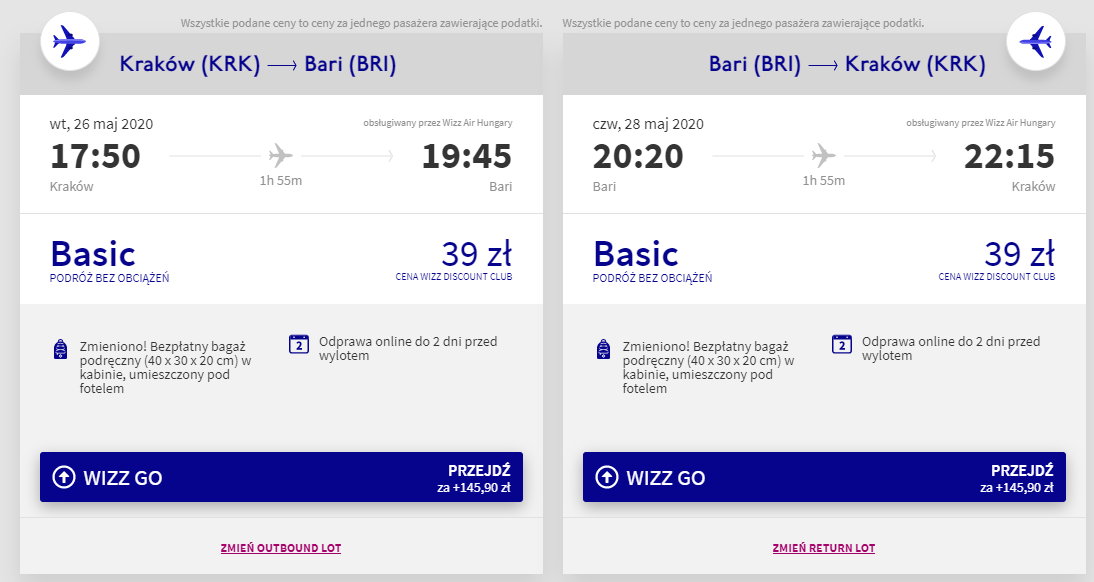Open the ZMIEŃ RETURN LOT link
The height and width of the screenshot is (582, 1094).
[824, 548]
